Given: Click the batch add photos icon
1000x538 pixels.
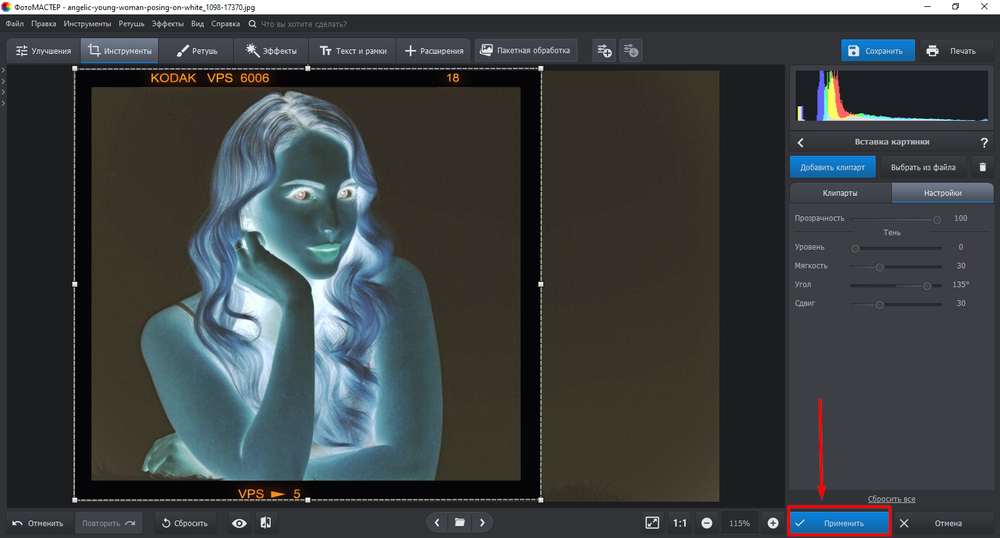Looking at the screenshot, I should coord(603,50).
